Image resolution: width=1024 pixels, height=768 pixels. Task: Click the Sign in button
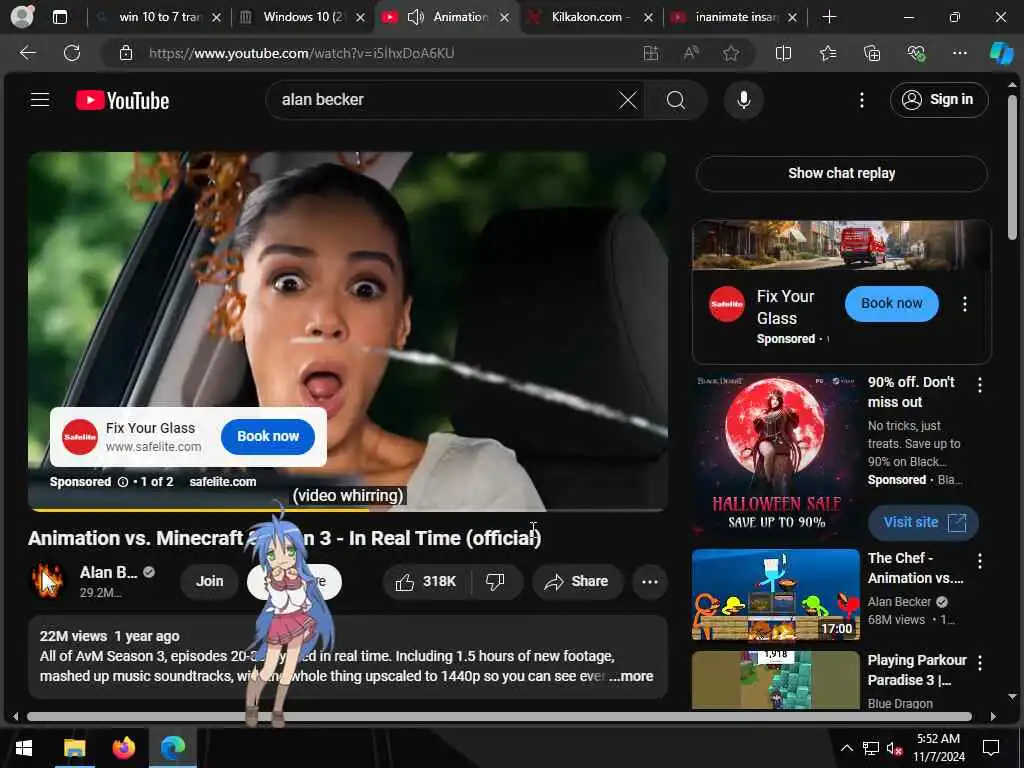(x=938, y=100)
